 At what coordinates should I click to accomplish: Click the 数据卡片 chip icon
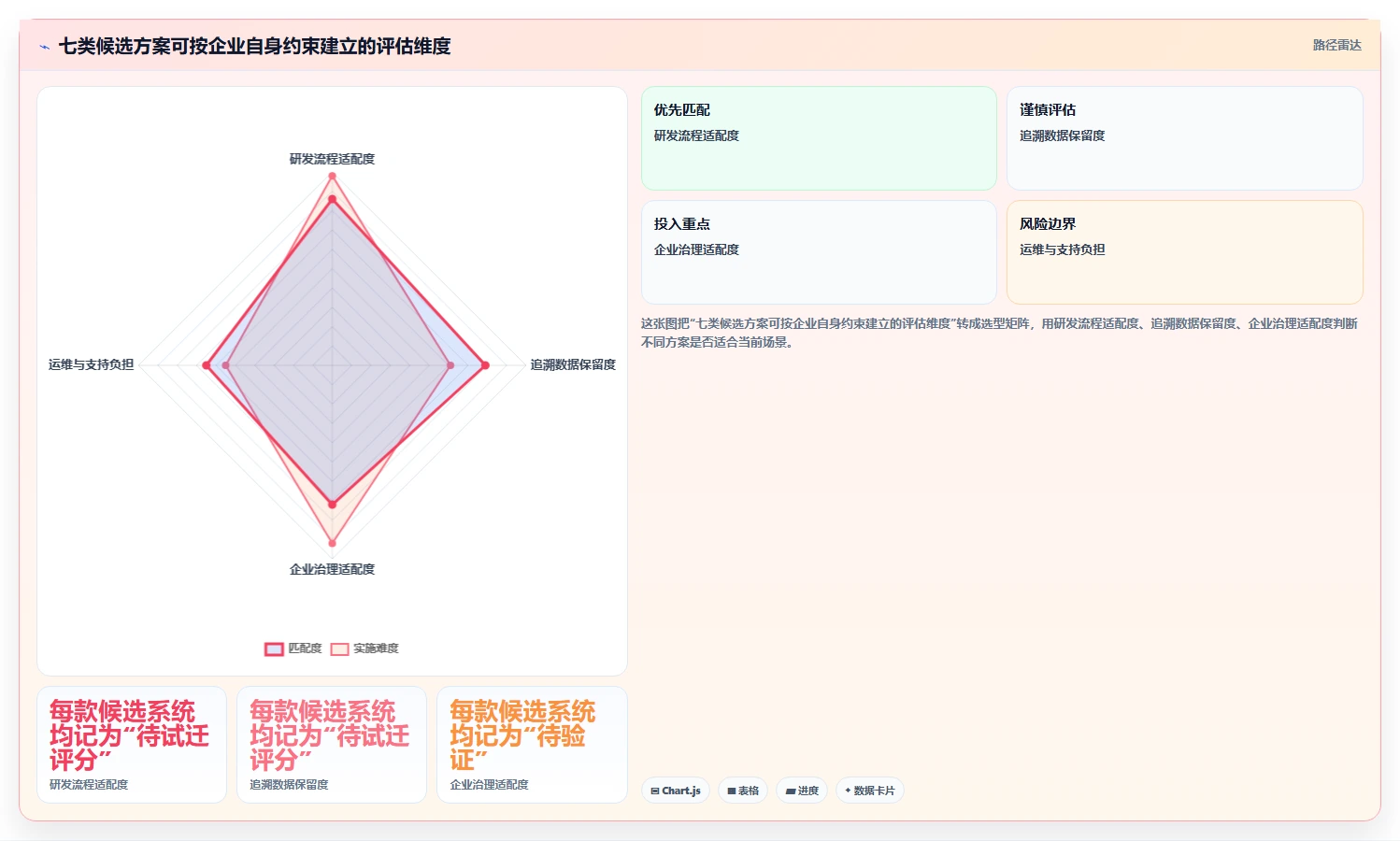tap(848, 791)
